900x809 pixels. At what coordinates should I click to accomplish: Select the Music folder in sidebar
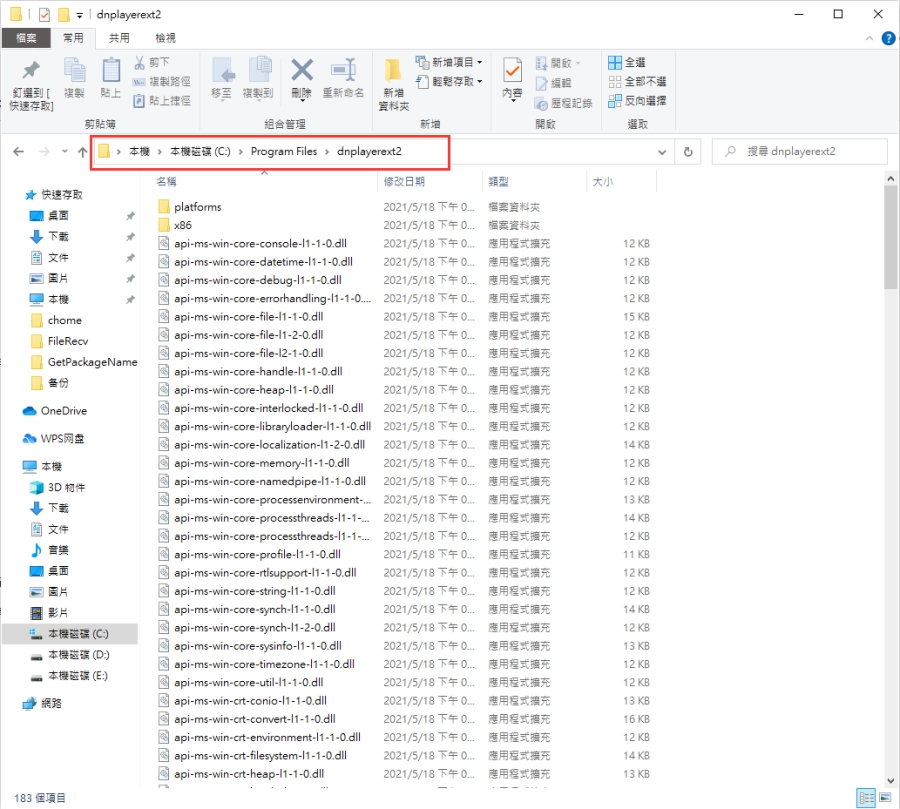50,550
